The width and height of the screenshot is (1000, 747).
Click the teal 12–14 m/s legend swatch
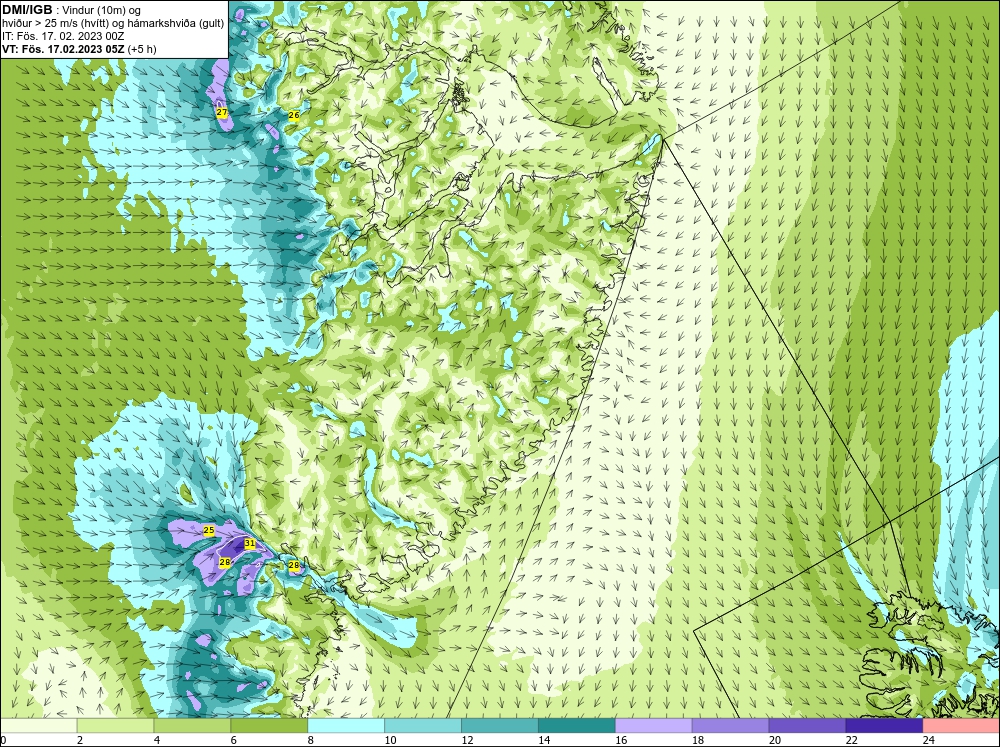click(499, 725)
